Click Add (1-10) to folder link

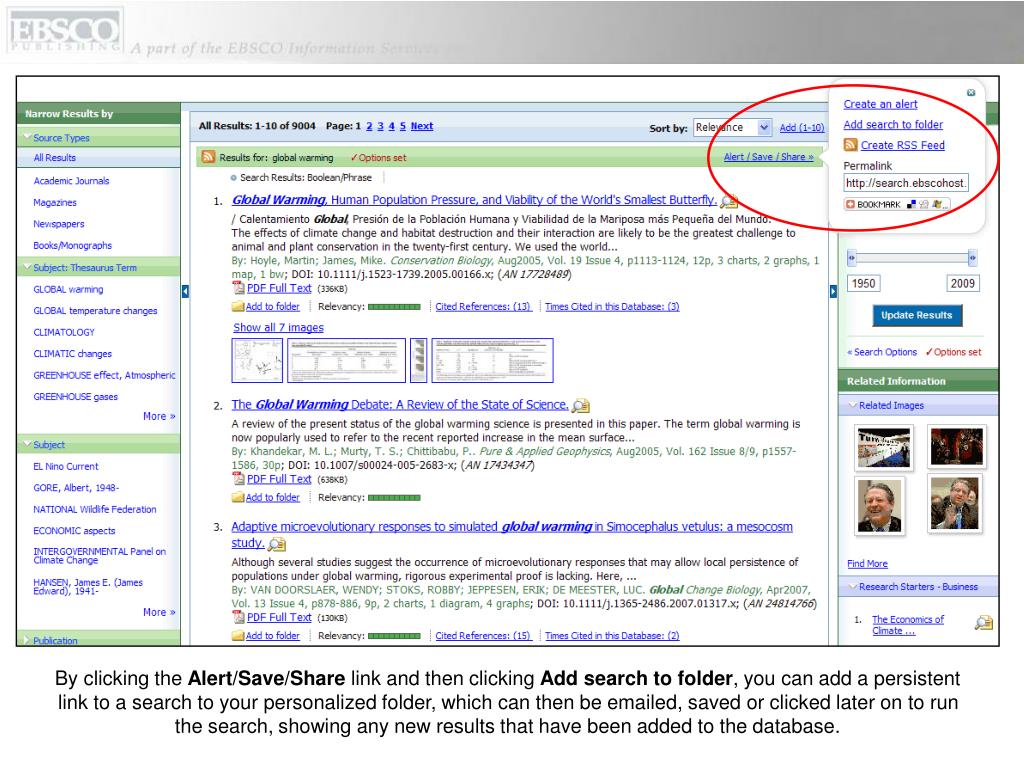[802, 127]
